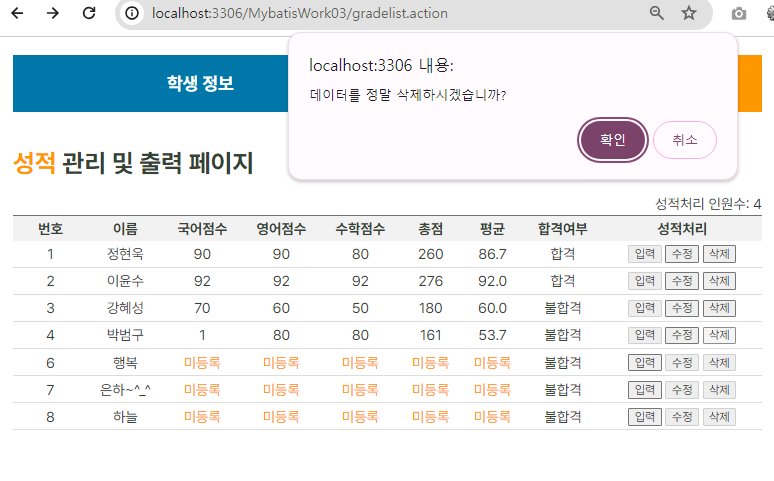View site information icon in address bar
The image size is (774, 481).
(x=132, y=13)
